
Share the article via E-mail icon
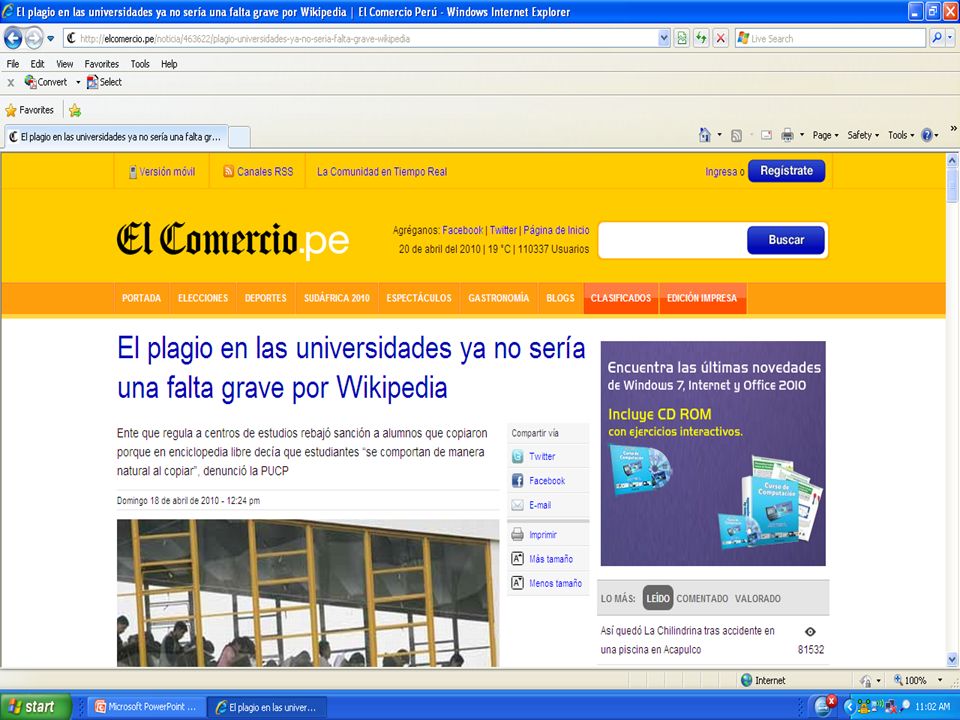[x=517, y=505]
